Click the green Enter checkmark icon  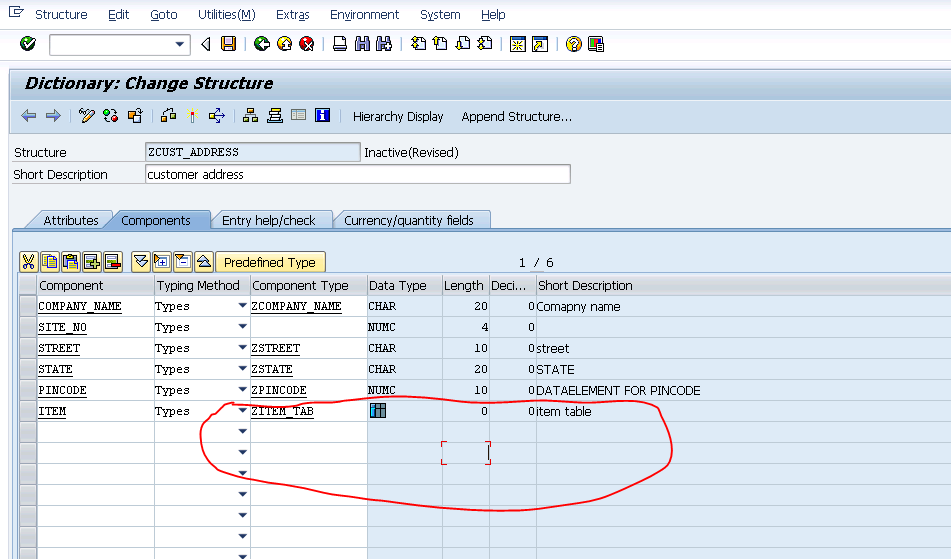[27, 44]
